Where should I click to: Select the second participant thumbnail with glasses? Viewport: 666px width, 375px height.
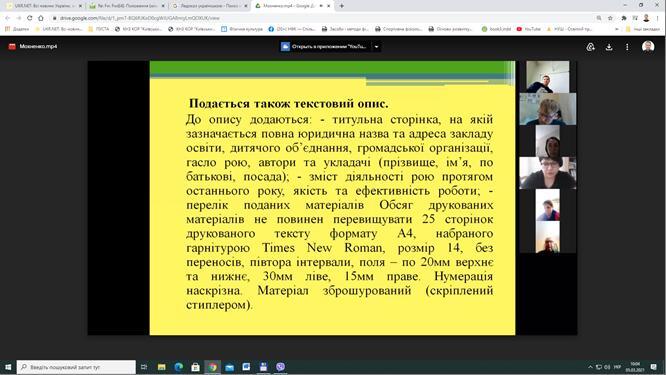547,109
